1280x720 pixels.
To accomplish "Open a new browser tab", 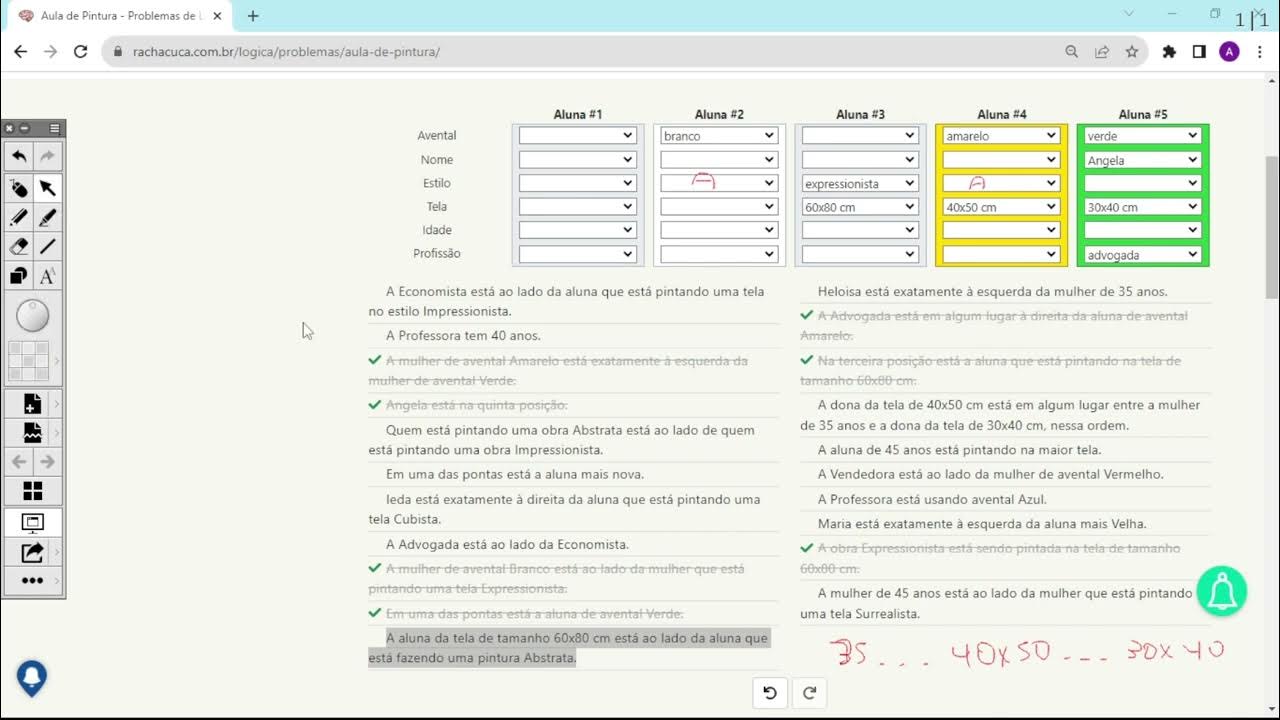I will pyautogui.click(x=253, y=16).
